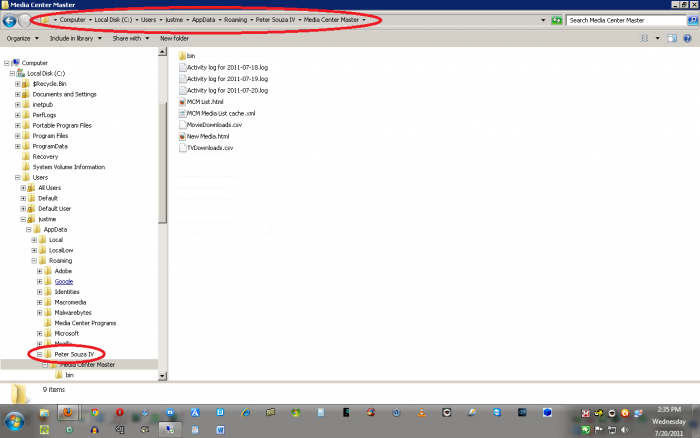The height and width of the screenshot is (438, 700).
Task: Click the bin folder icon in file list
Action: pyautogui.click(x=182, y=56)
